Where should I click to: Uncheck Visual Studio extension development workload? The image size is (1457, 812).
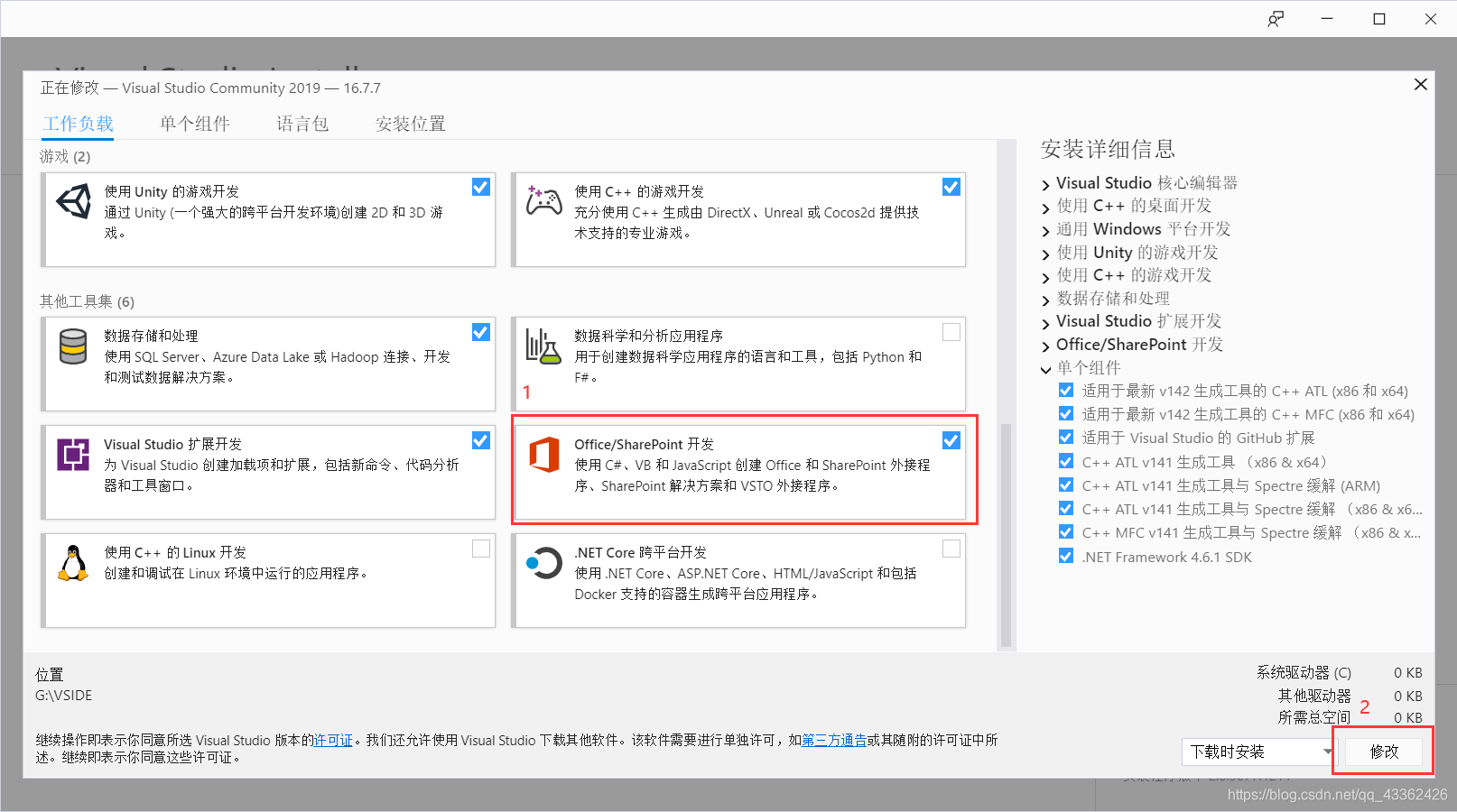pos(481,440)
